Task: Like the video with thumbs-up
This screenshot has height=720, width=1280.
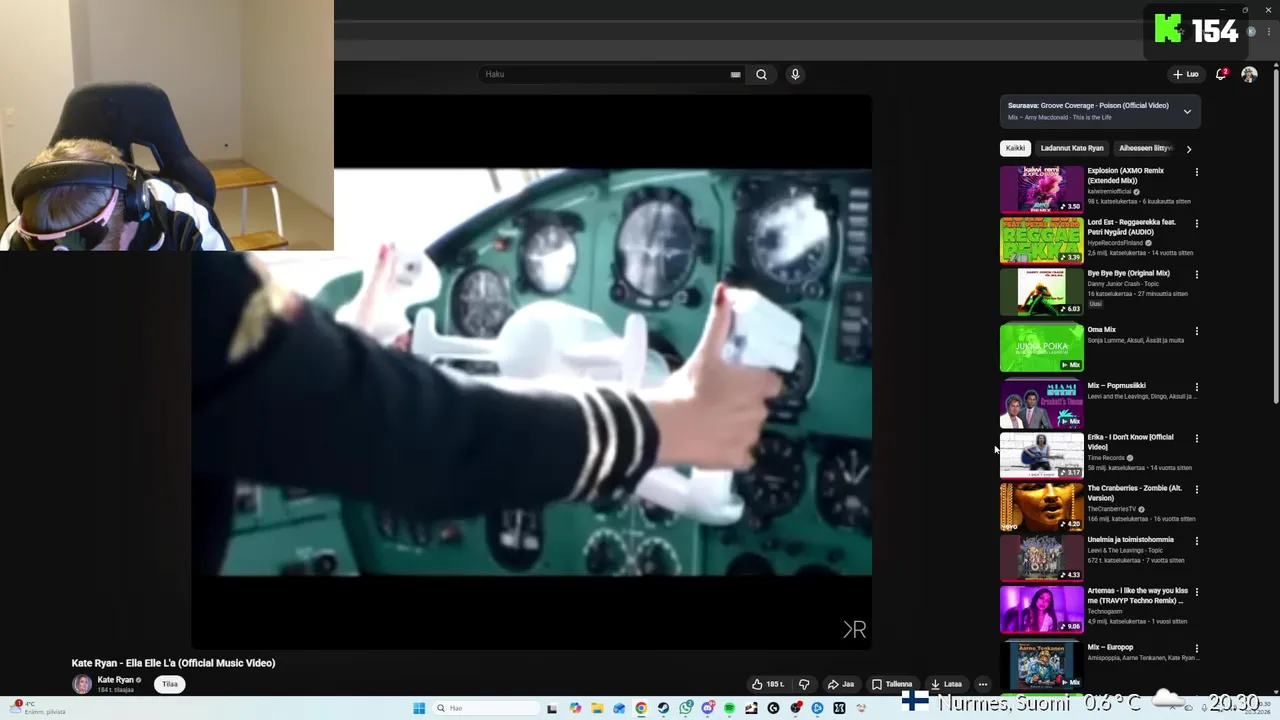Action: 768,684
